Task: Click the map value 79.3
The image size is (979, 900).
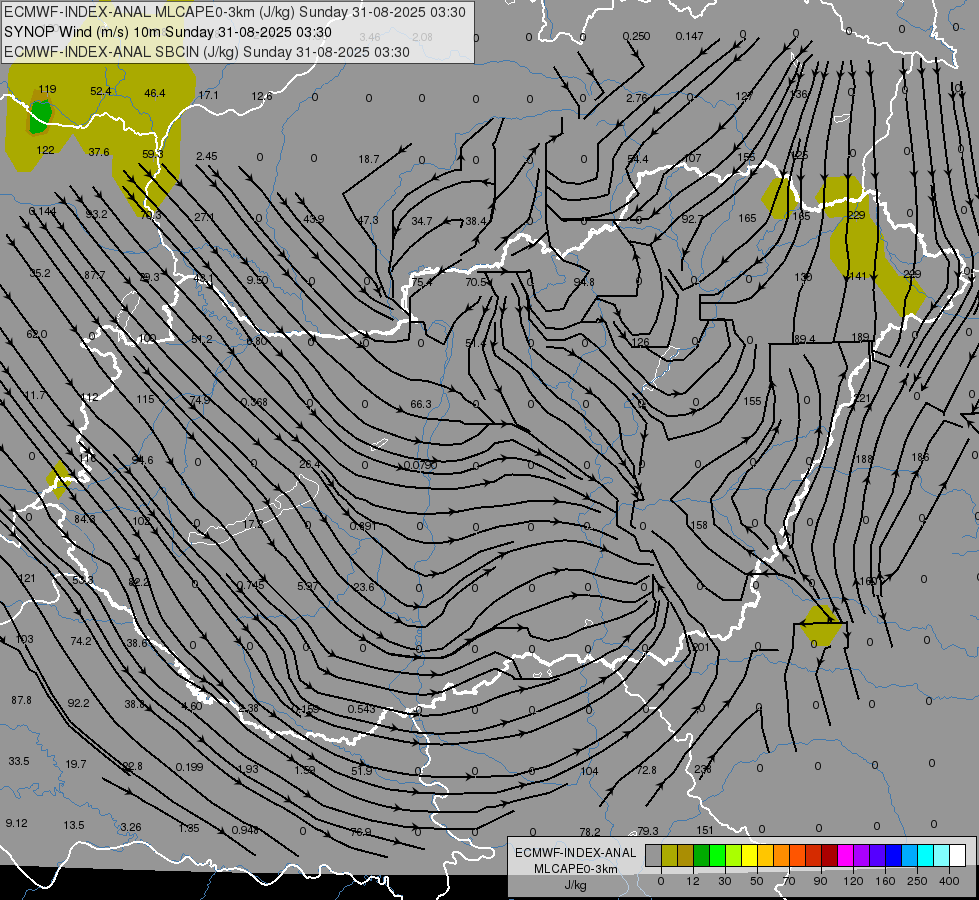Action: [647, 831]
